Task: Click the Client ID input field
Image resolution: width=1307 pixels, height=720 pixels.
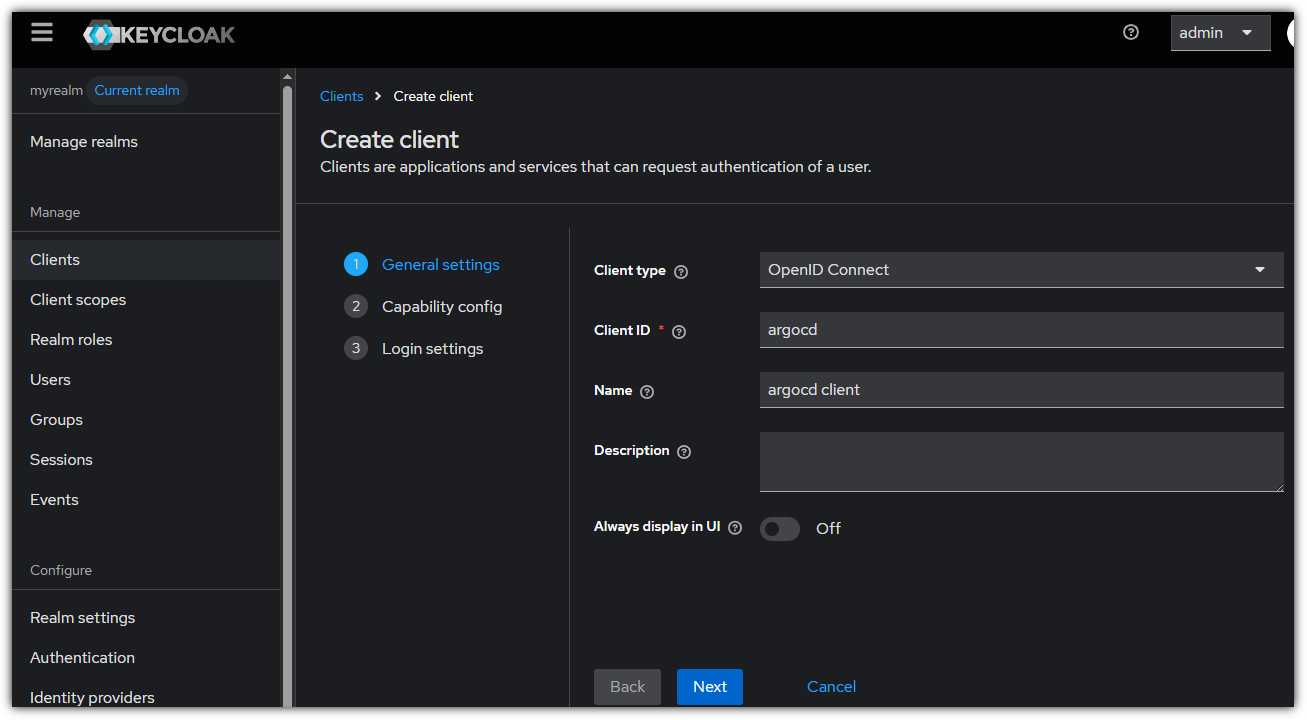Action: [1021, 330]
